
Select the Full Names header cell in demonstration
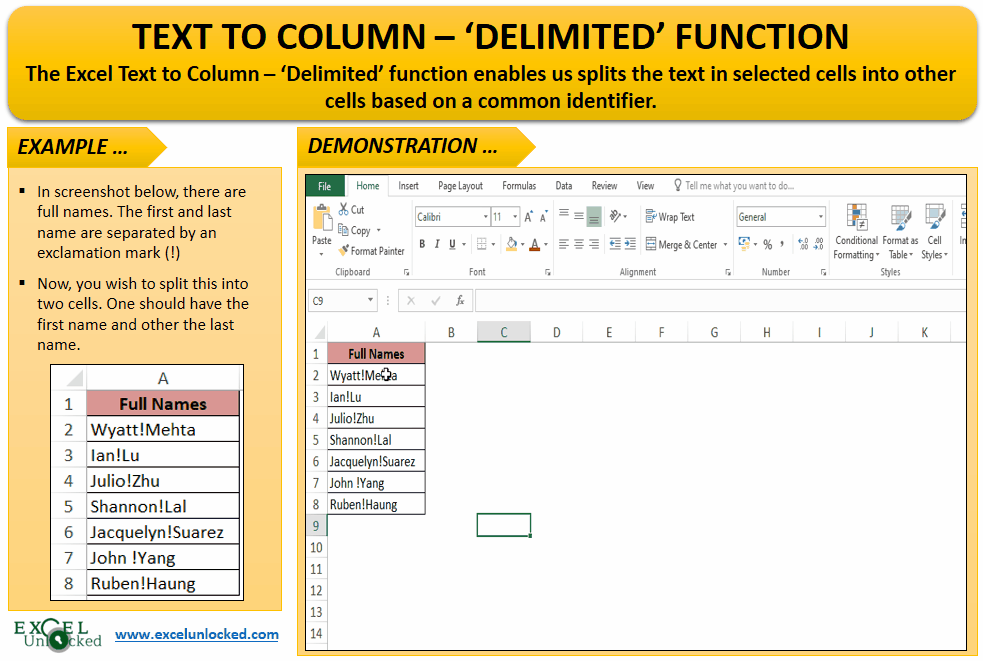pos(376,354)
